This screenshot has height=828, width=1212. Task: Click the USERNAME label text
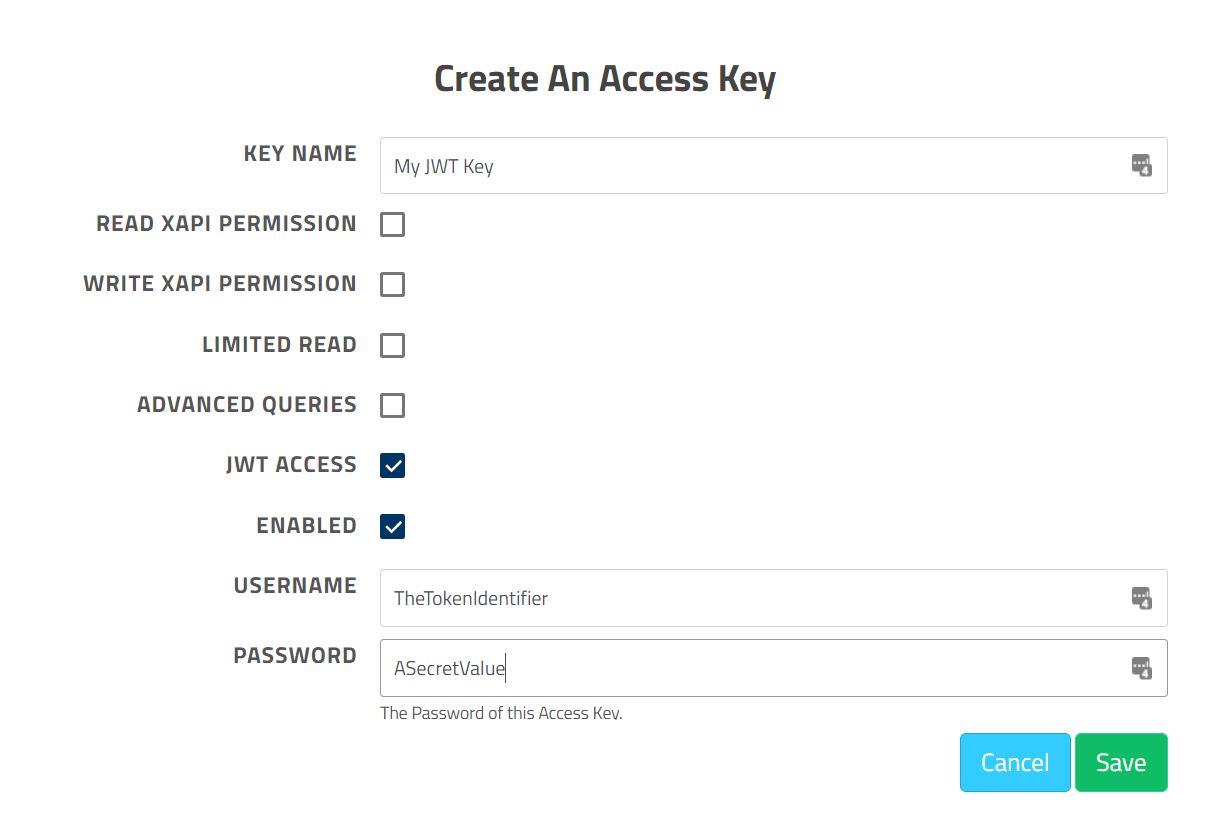295,586
